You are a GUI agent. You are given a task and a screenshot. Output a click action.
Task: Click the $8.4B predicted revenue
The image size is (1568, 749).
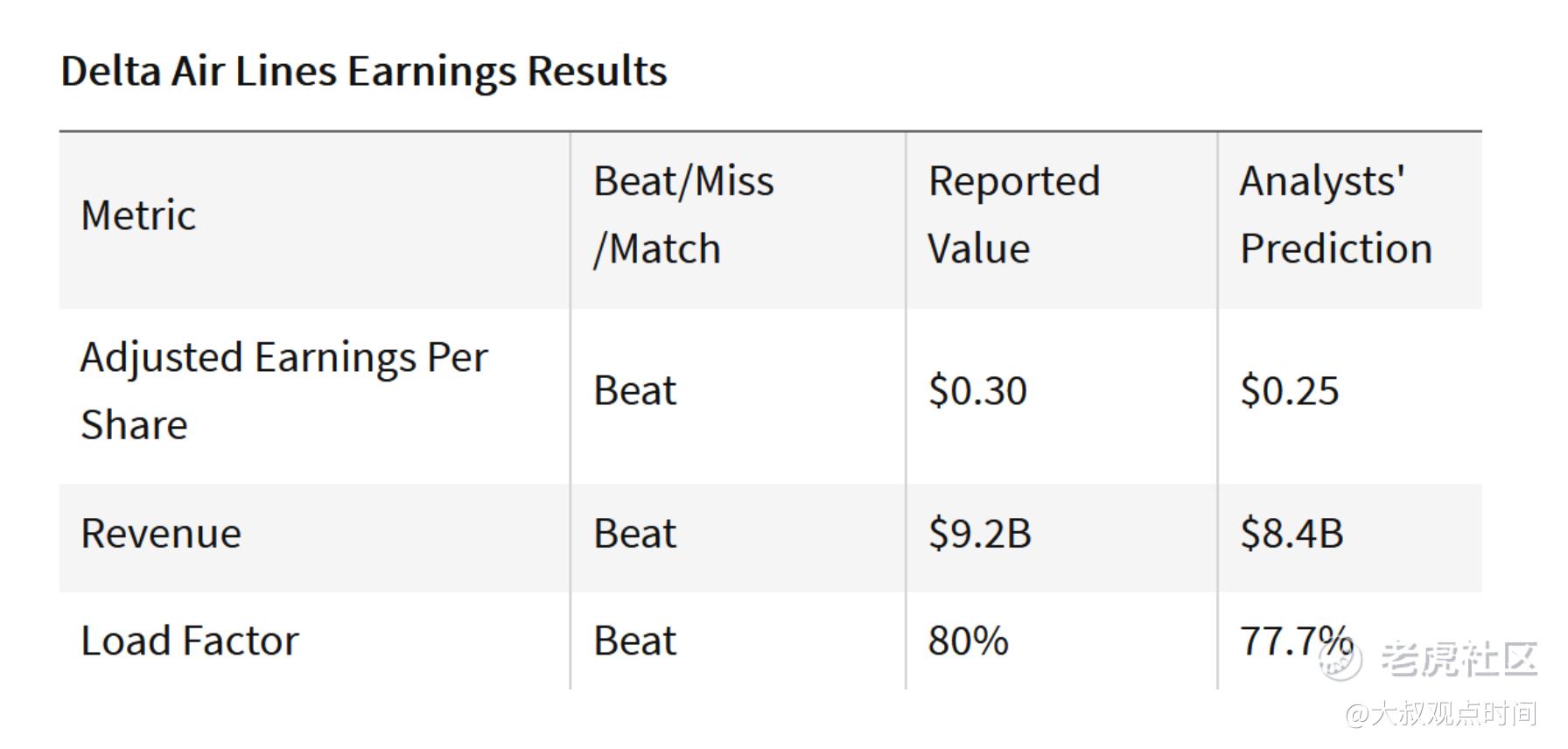(x=1291, y=534)
